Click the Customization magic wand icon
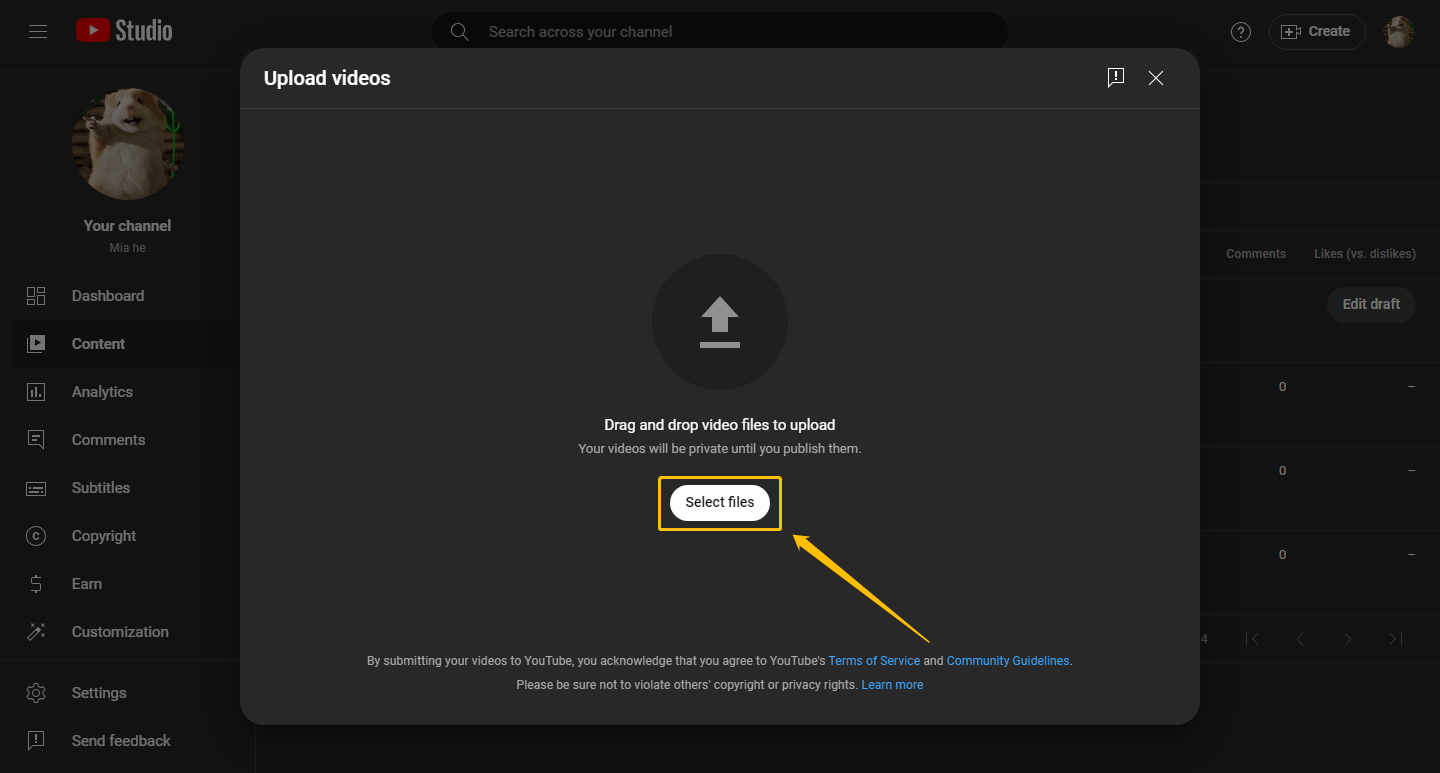The height and width of the screenshot is (773, 1440). [36, 632]
